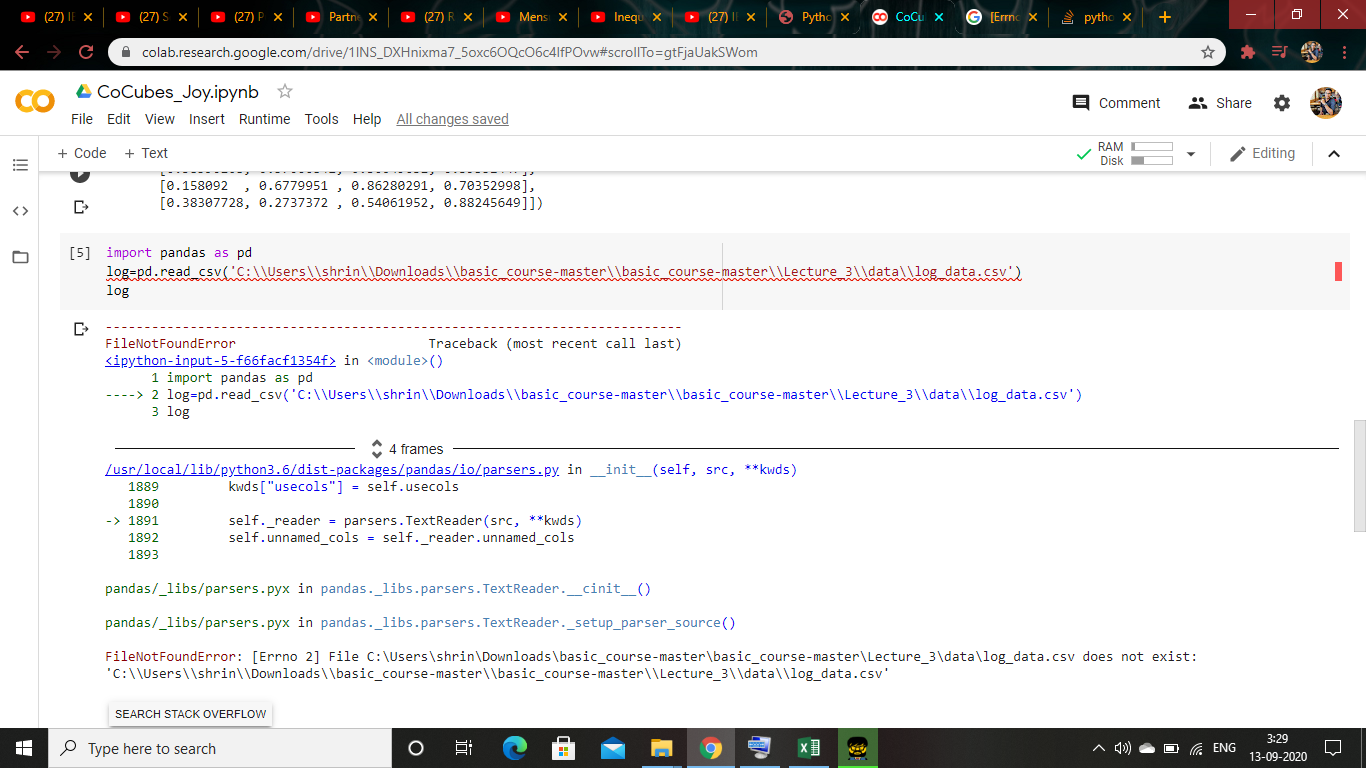Switch to the CoCubes browser tab
This screenshot has width=1366, height=768.
click(x=903, y=17)
